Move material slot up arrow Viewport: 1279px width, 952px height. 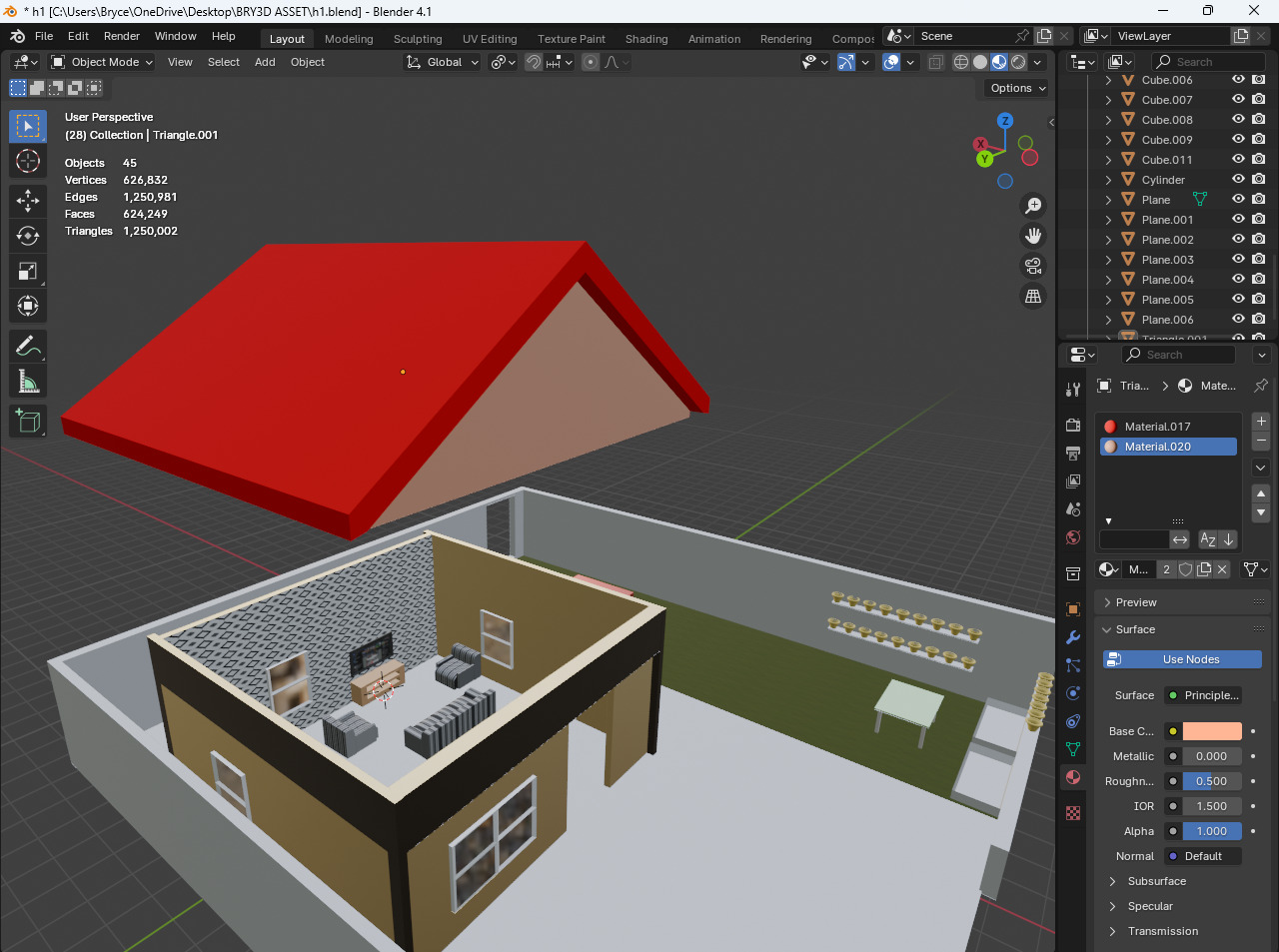click(1261, 493)
